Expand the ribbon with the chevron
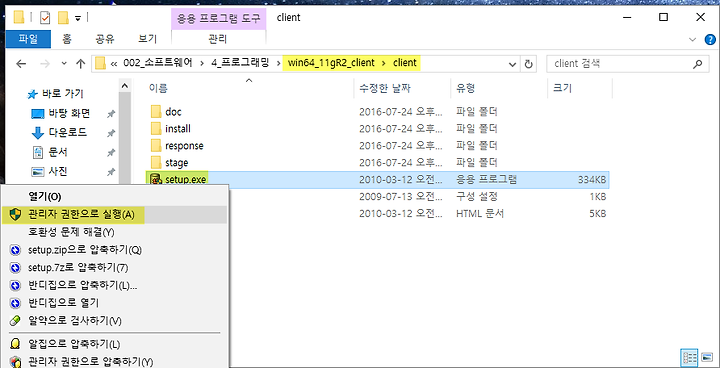 693,40
